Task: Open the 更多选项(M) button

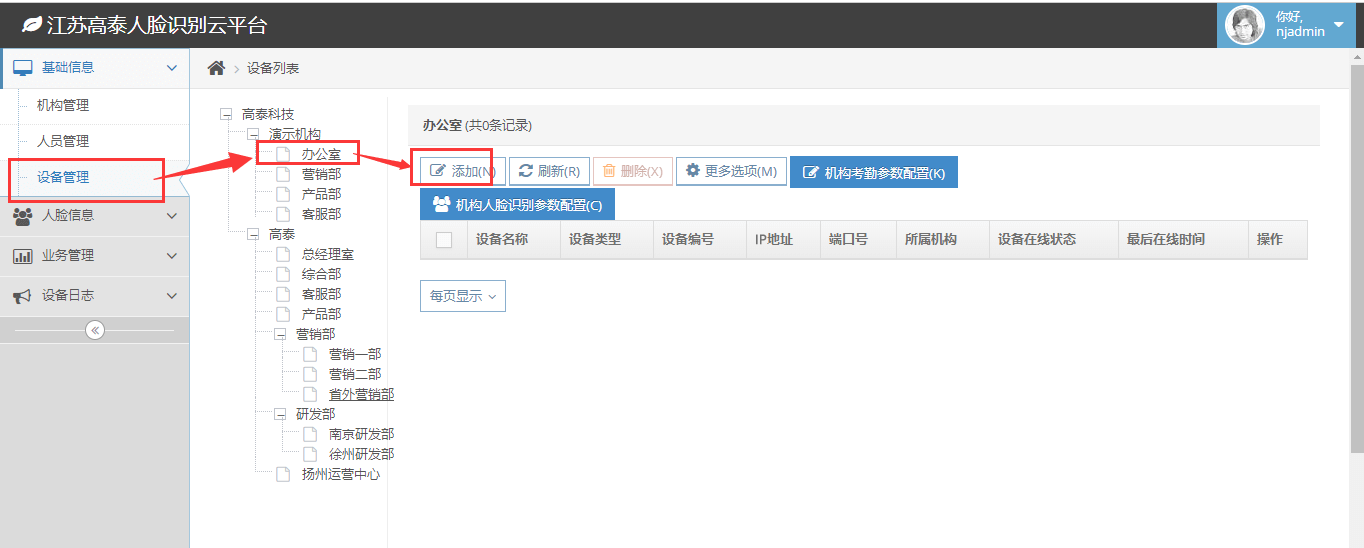Action: (x=731, y=171)
